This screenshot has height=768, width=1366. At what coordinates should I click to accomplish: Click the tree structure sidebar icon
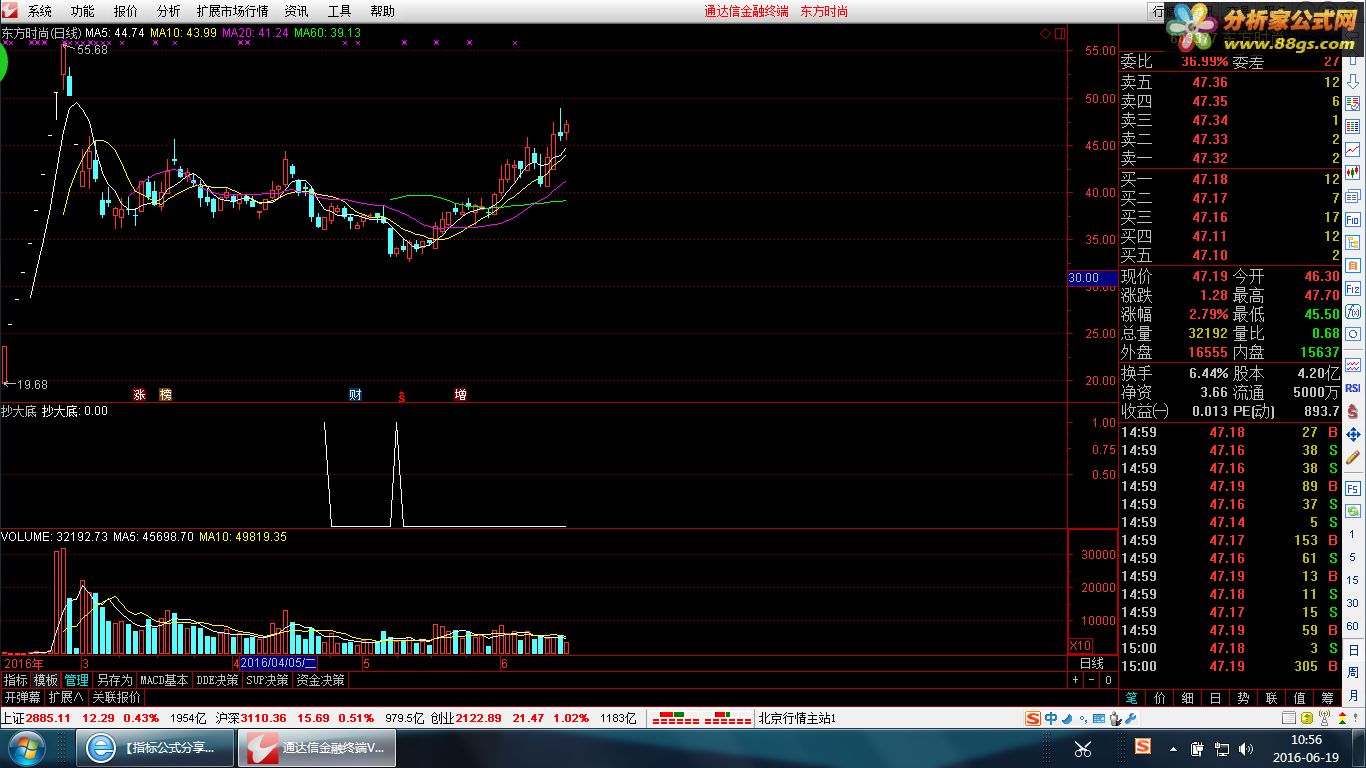tap(1352, 241)
